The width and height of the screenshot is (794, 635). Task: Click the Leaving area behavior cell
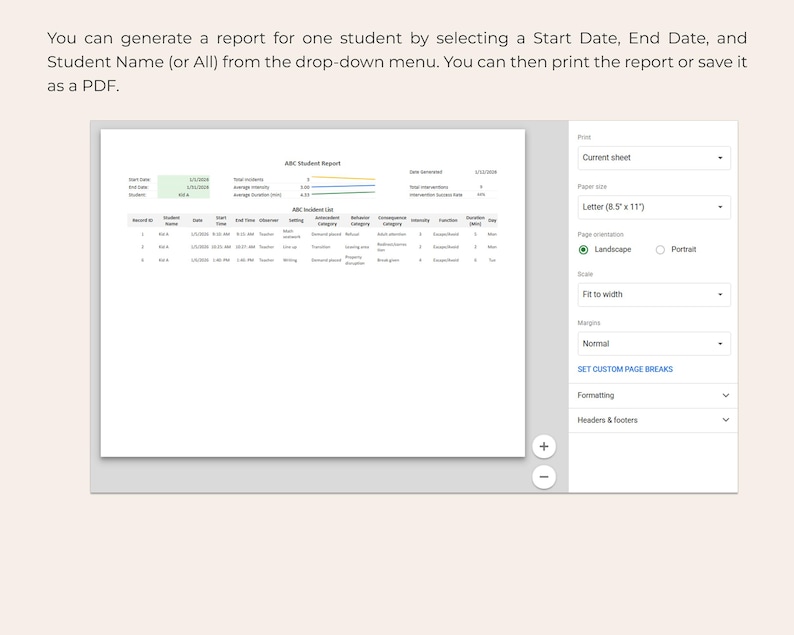[x=357, y=247]
